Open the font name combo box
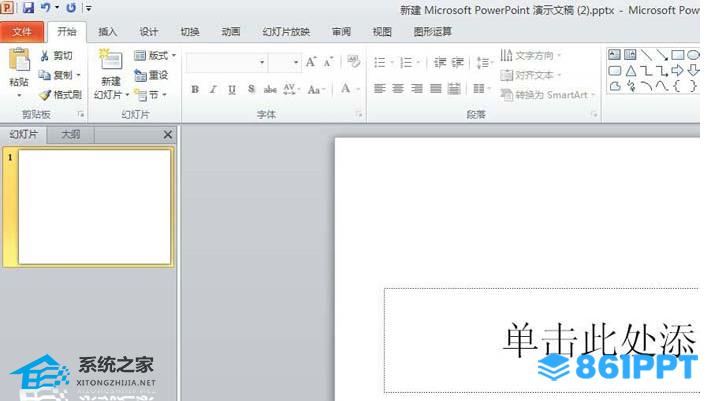 (227, 62)
